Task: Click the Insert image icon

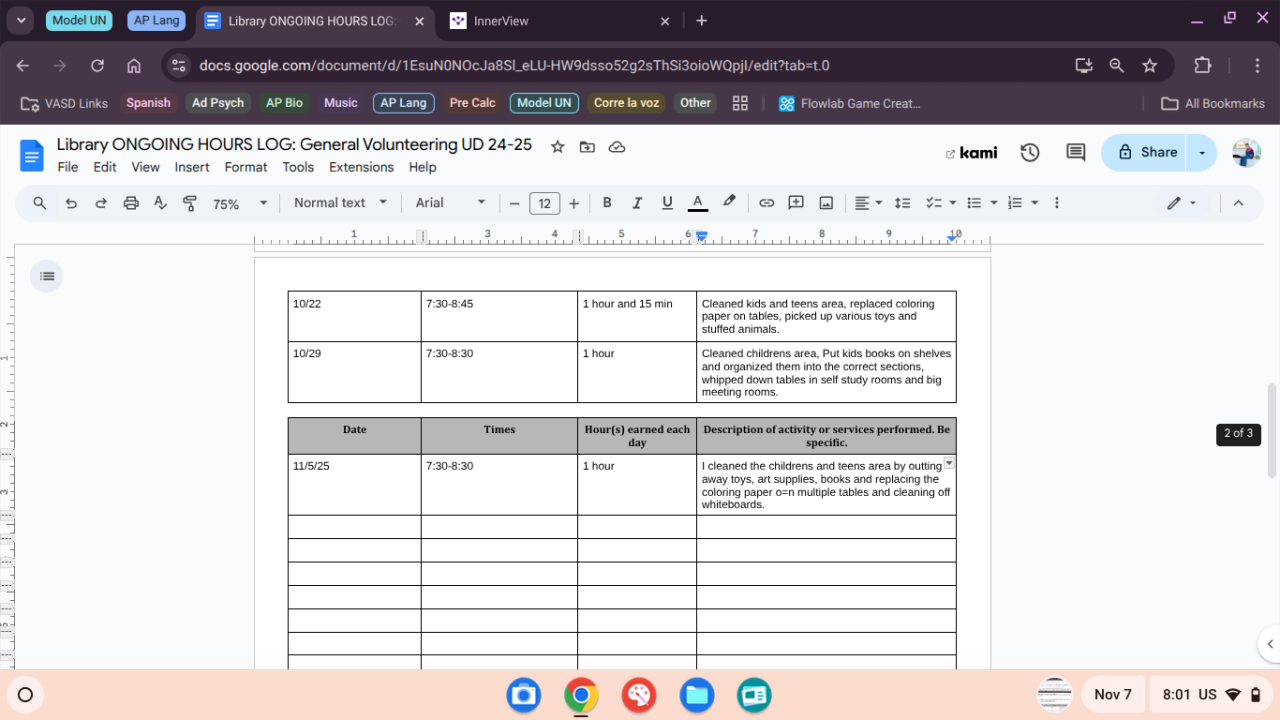Action: 826,203
